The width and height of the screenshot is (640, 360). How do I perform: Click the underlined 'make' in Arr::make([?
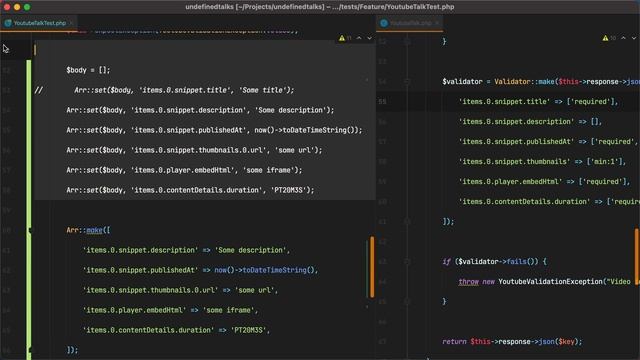94,231
